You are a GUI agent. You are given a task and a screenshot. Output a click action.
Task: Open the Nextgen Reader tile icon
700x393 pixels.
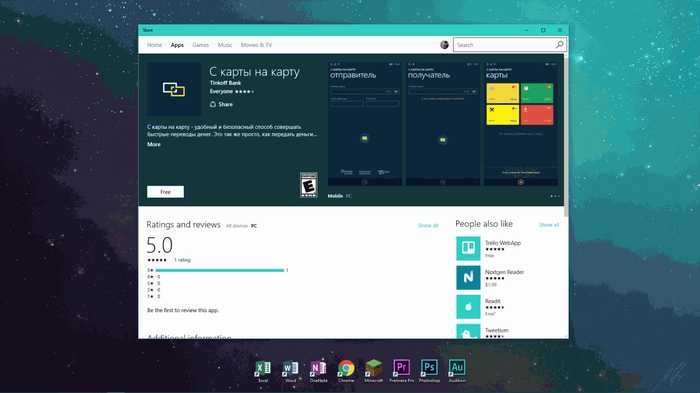[x=468, y=277]
